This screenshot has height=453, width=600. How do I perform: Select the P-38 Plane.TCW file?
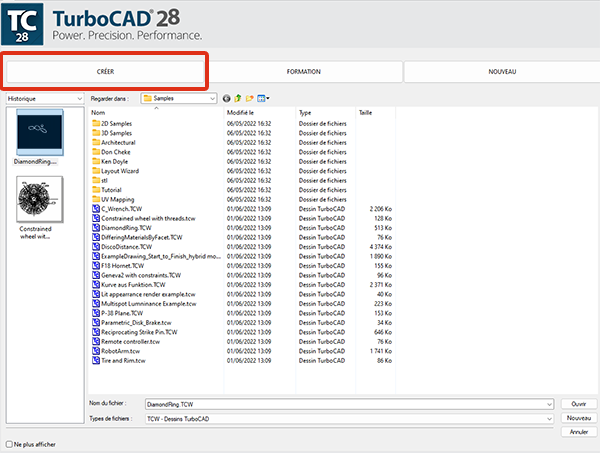pyautogui.click(x=117, y=313)
